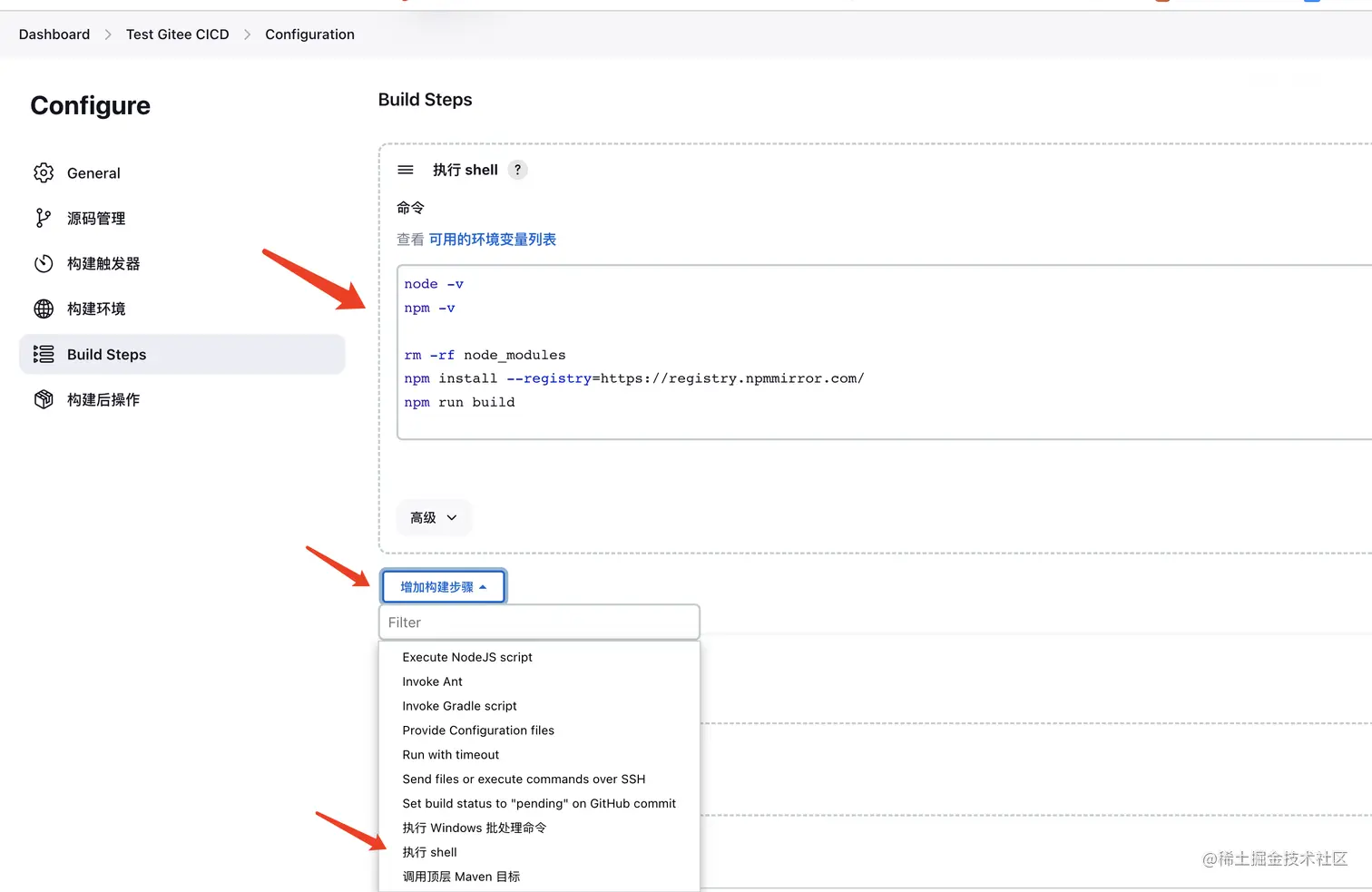
Task: Expand the 高级 advanced options
Action: click(433, 517)
